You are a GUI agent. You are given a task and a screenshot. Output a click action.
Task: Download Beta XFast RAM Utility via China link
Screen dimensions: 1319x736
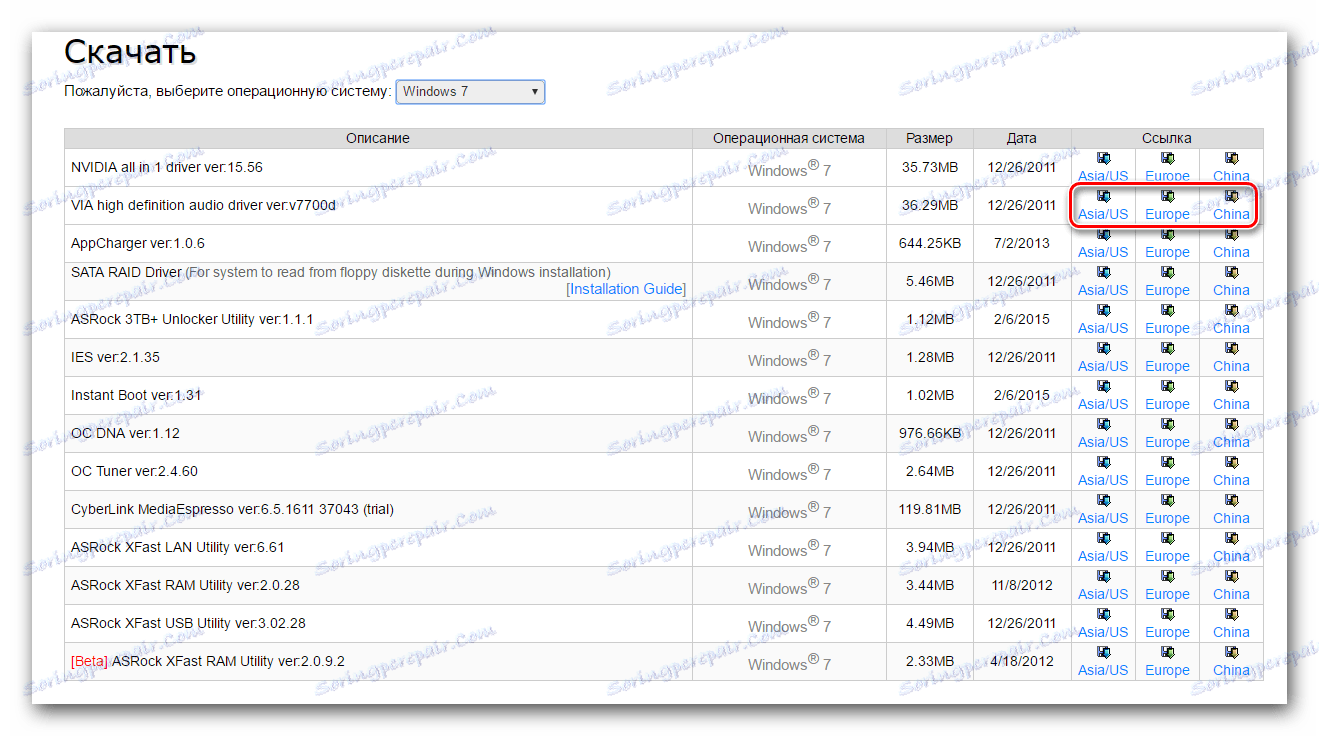tap(1231, 670)
